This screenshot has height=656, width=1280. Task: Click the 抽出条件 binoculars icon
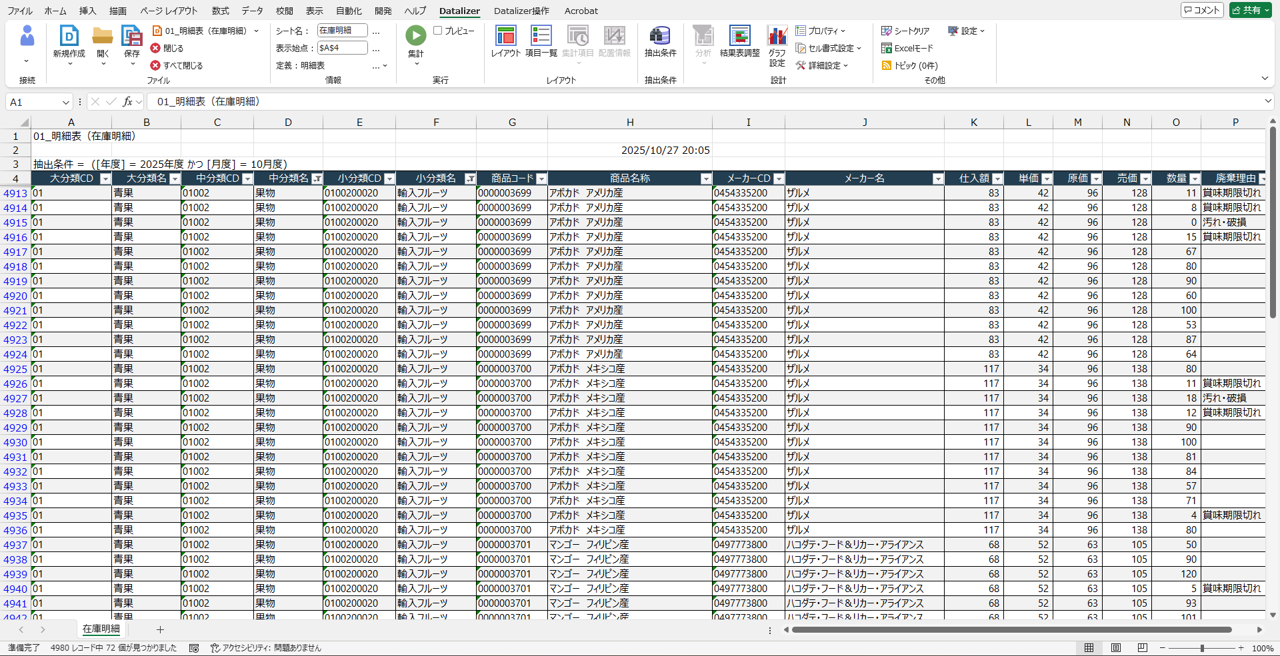pos(659,37)
